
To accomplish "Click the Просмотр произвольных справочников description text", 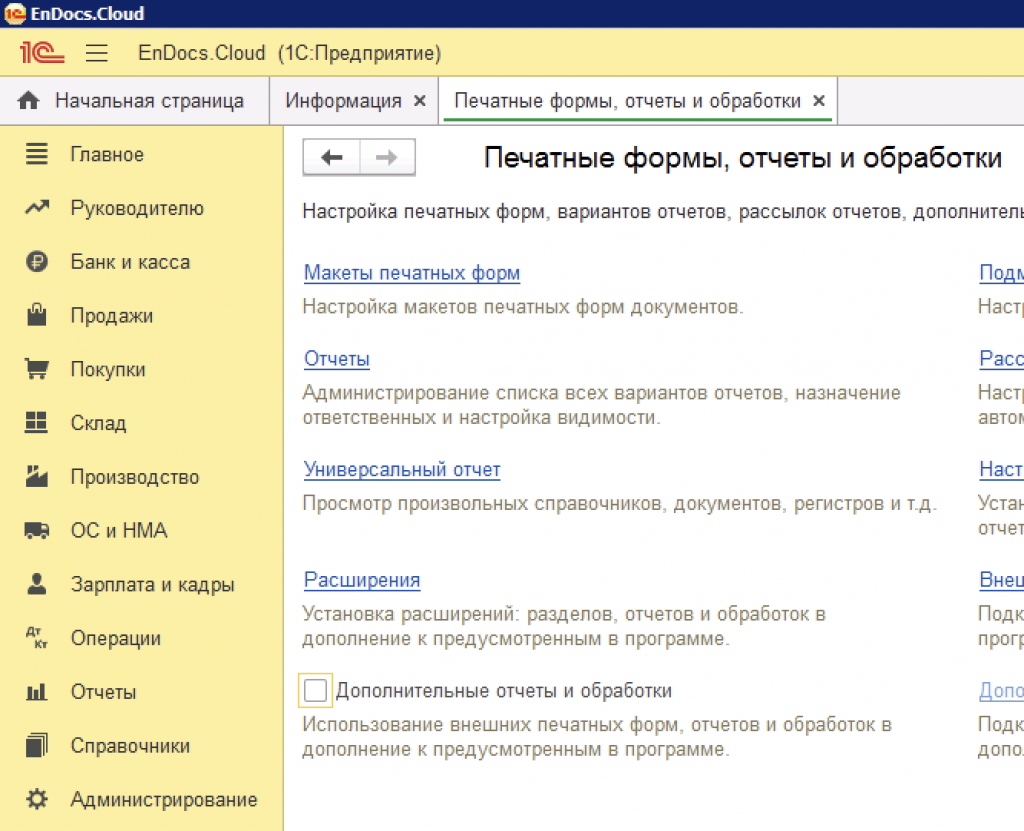I will click(x=620, y=504).
